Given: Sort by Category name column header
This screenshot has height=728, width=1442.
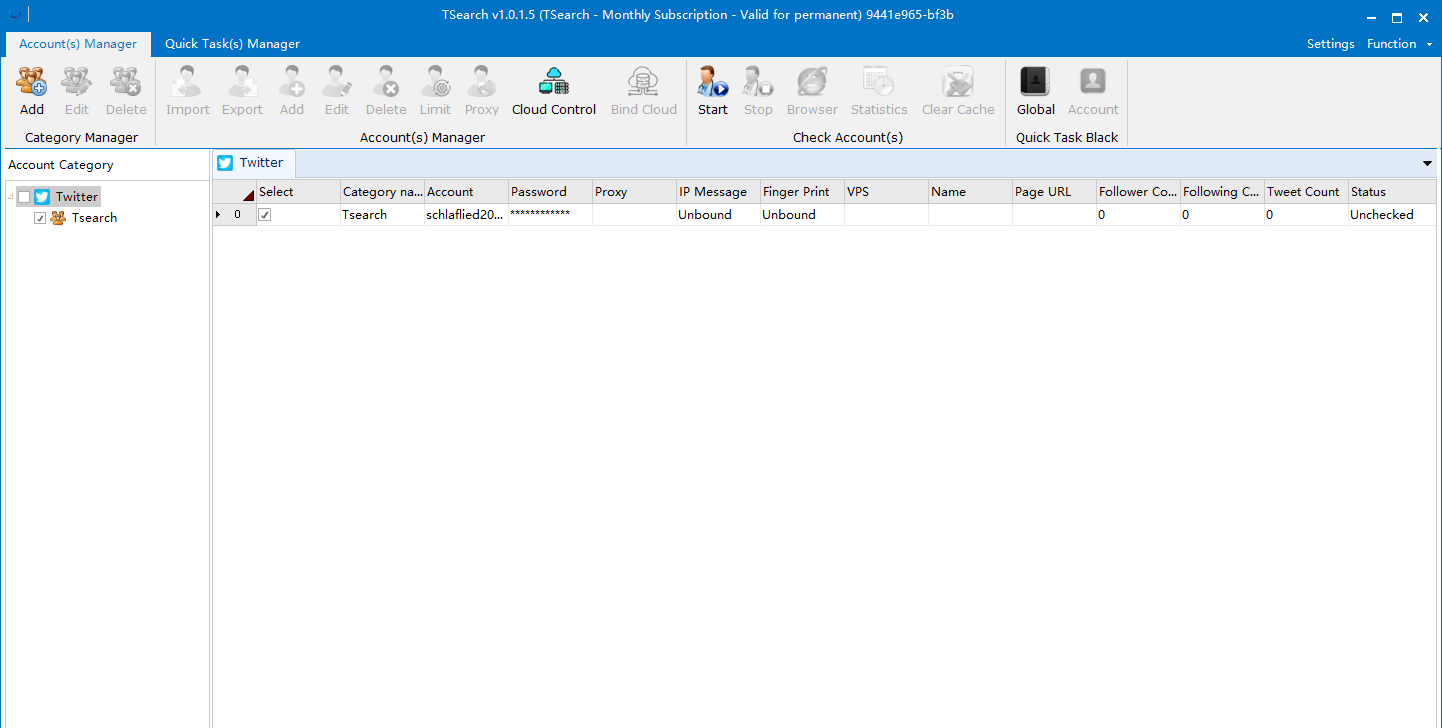Looking at the screenshot, I should pos(382,192).
